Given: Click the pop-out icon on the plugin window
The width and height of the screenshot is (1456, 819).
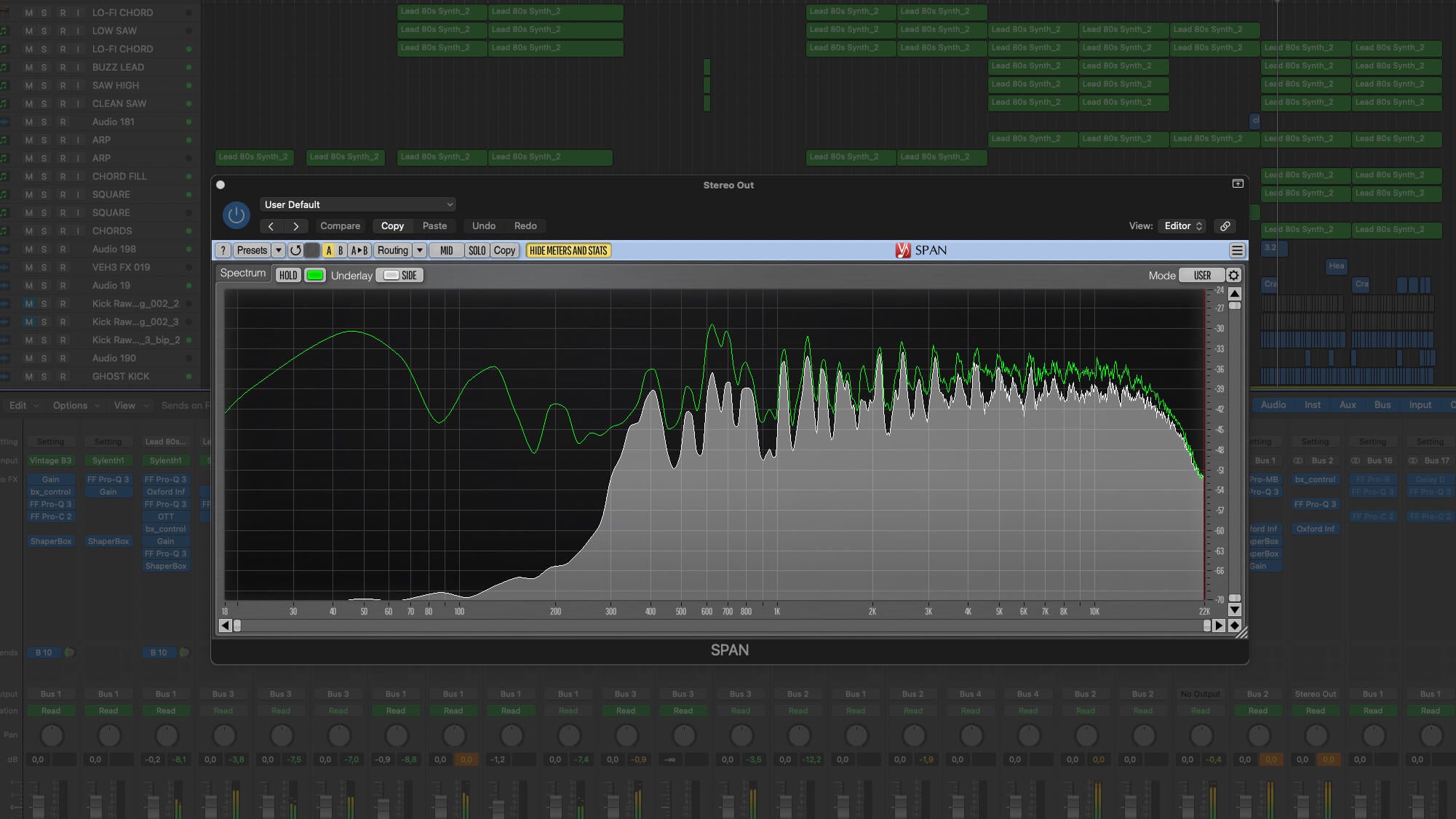Looking at the screenshot, I should tap(1237, 185).
